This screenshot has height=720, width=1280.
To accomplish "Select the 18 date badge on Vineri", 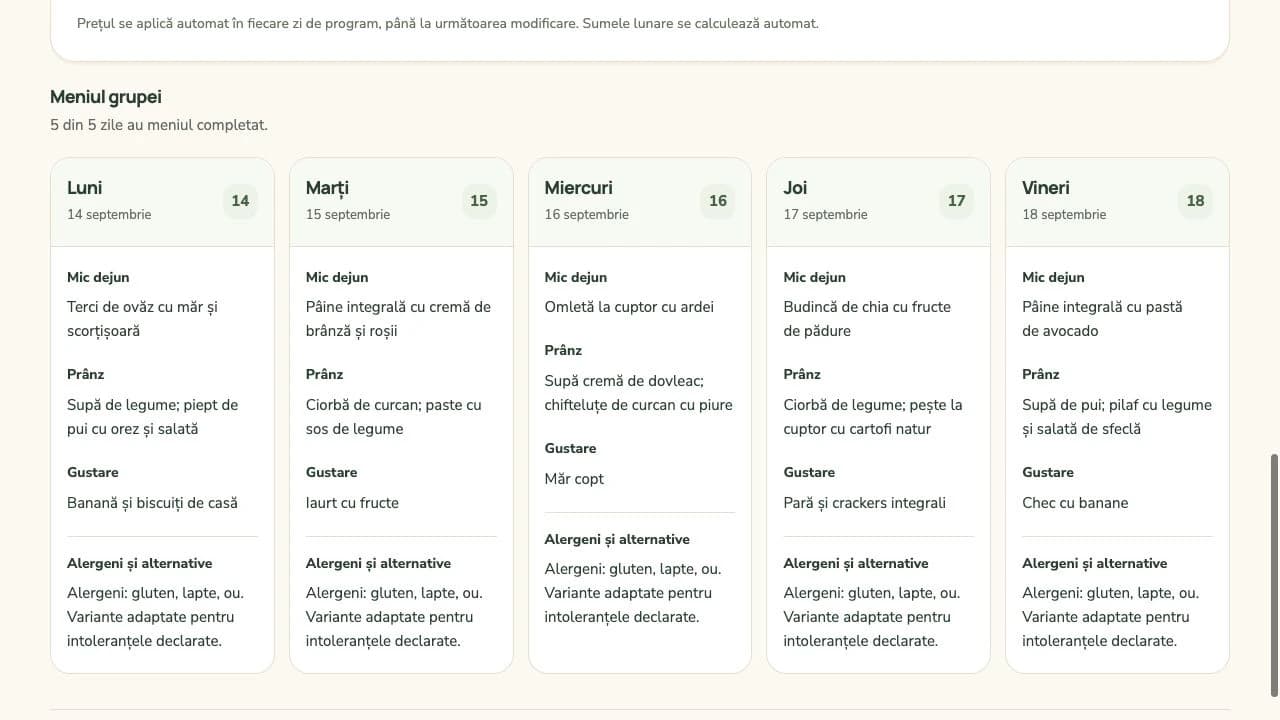I will [1195, 201].
